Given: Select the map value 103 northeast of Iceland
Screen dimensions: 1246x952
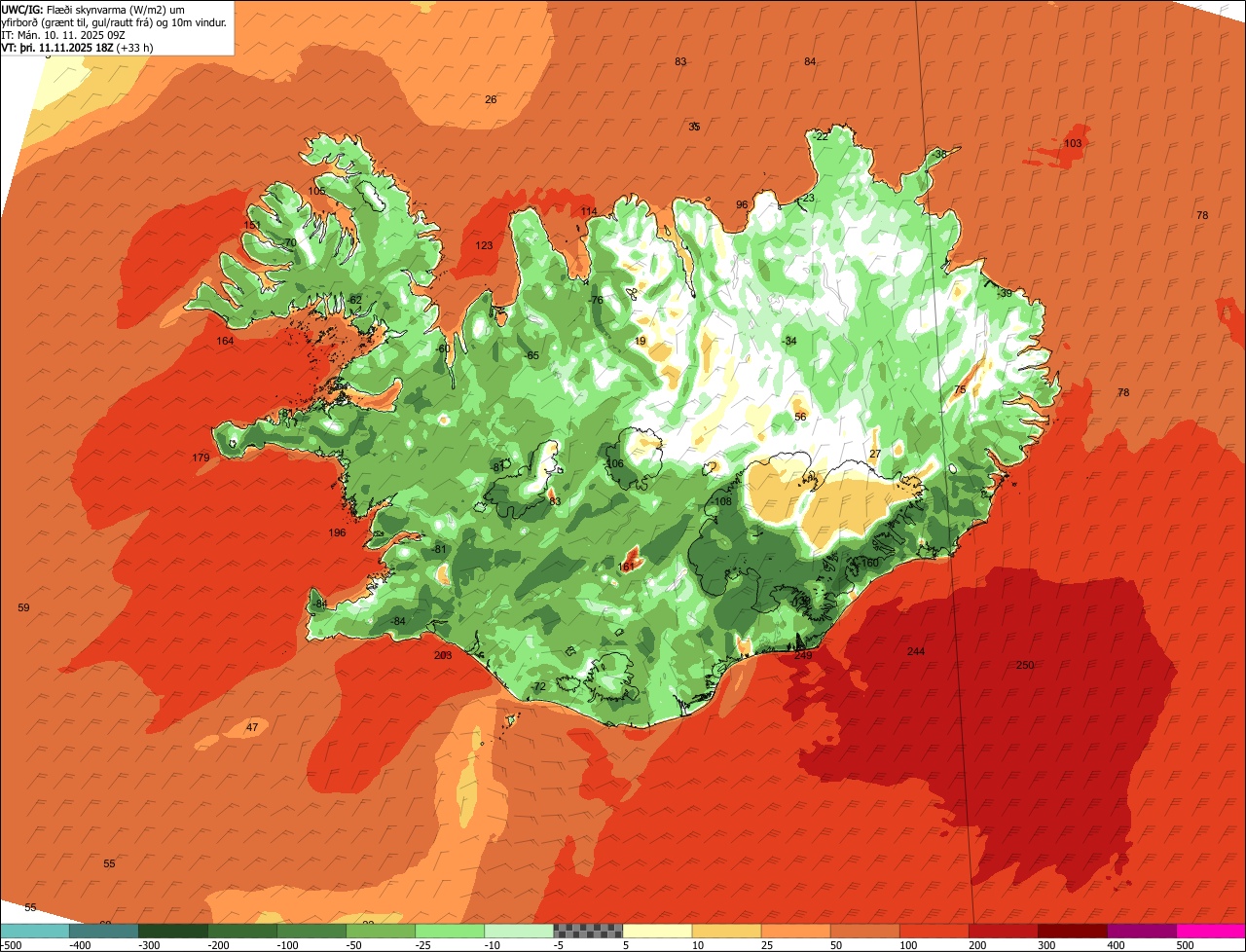Looking at the screenshot, I should pos(1073,143).
